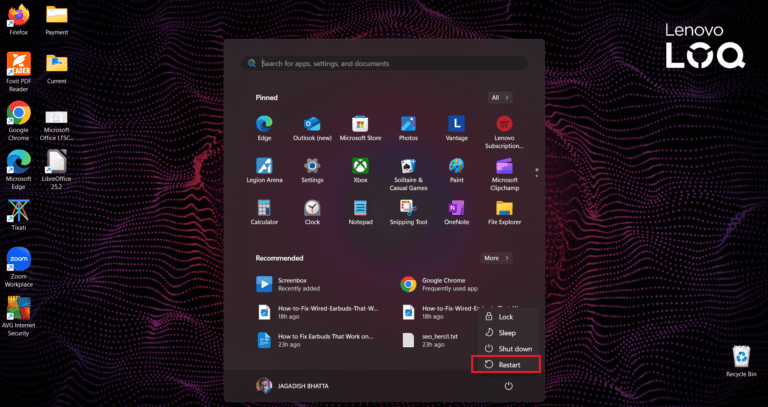Open the Xbox app
The image size is (768, 407).
(360, 170)
